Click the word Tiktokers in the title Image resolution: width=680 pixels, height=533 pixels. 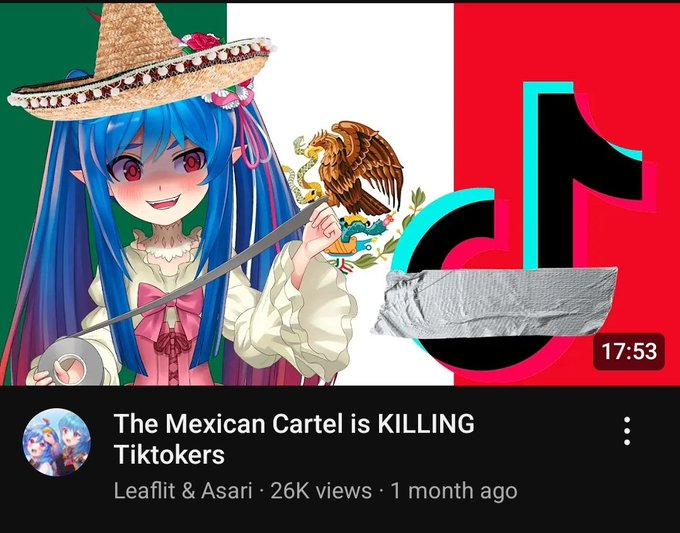point(169,455)
